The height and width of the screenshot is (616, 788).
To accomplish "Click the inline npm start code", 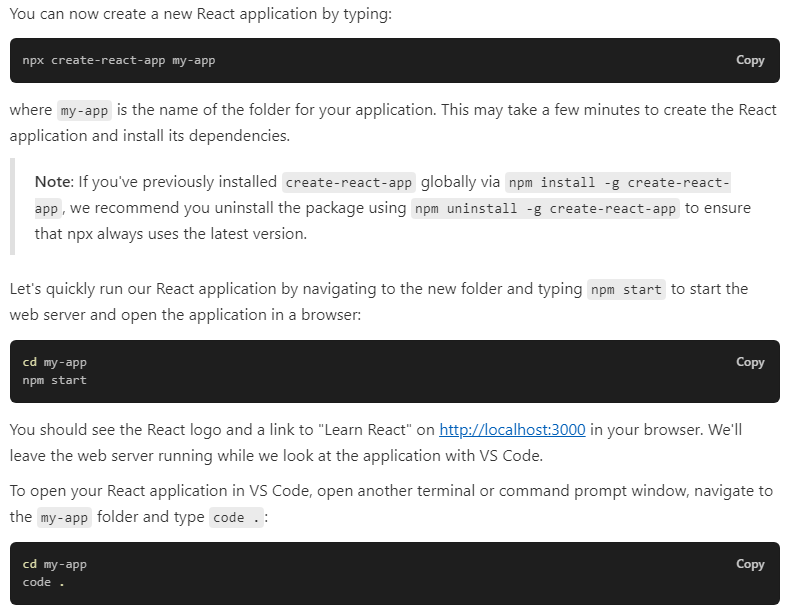I will (x=626, y=289).
